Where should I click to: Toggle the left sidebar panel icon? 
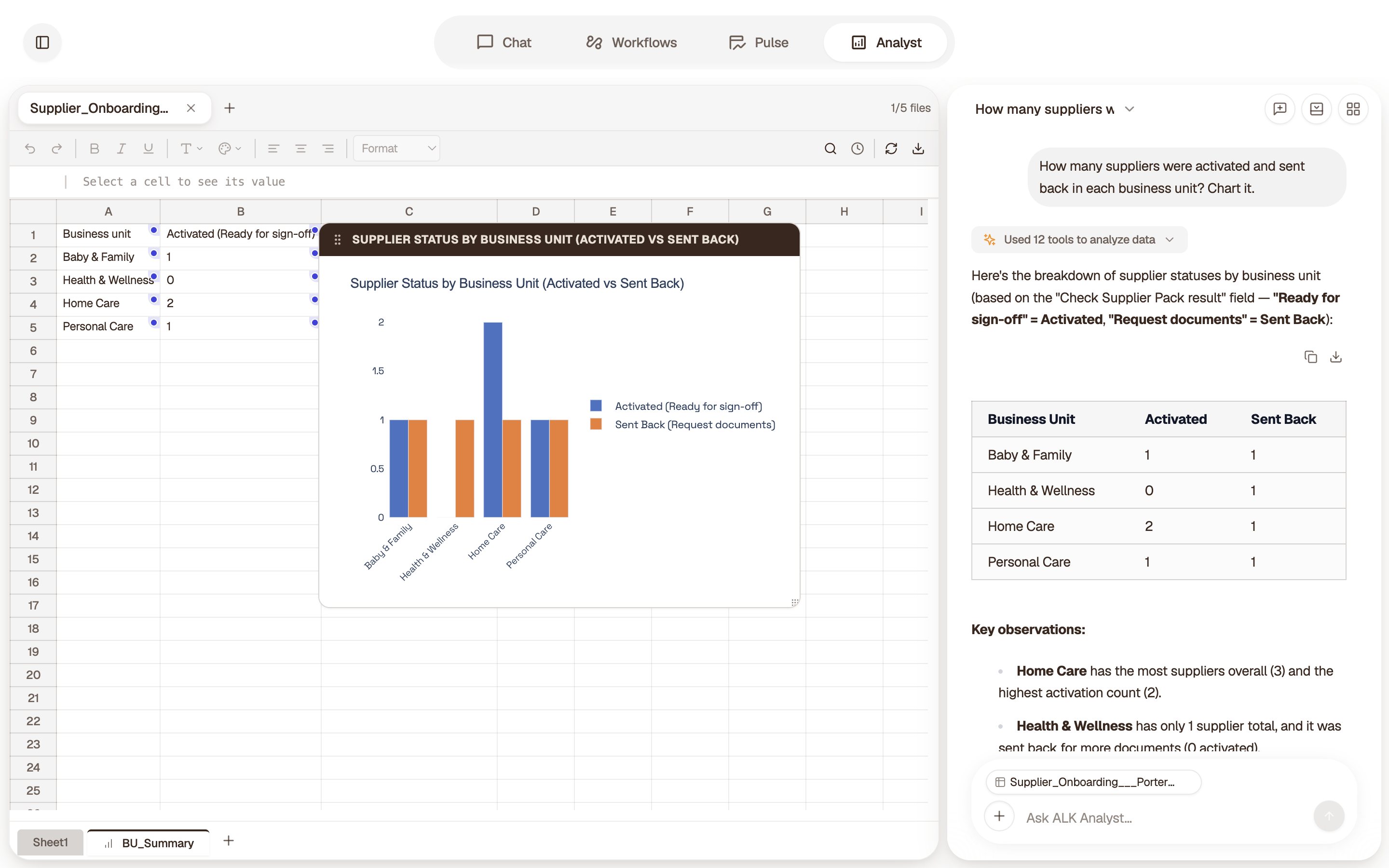(42, 42)
